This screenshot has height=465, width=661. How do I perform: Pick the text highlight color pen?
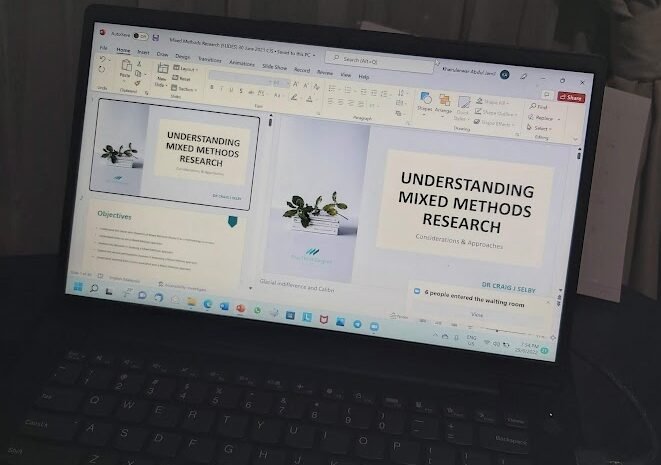(294, 97)
